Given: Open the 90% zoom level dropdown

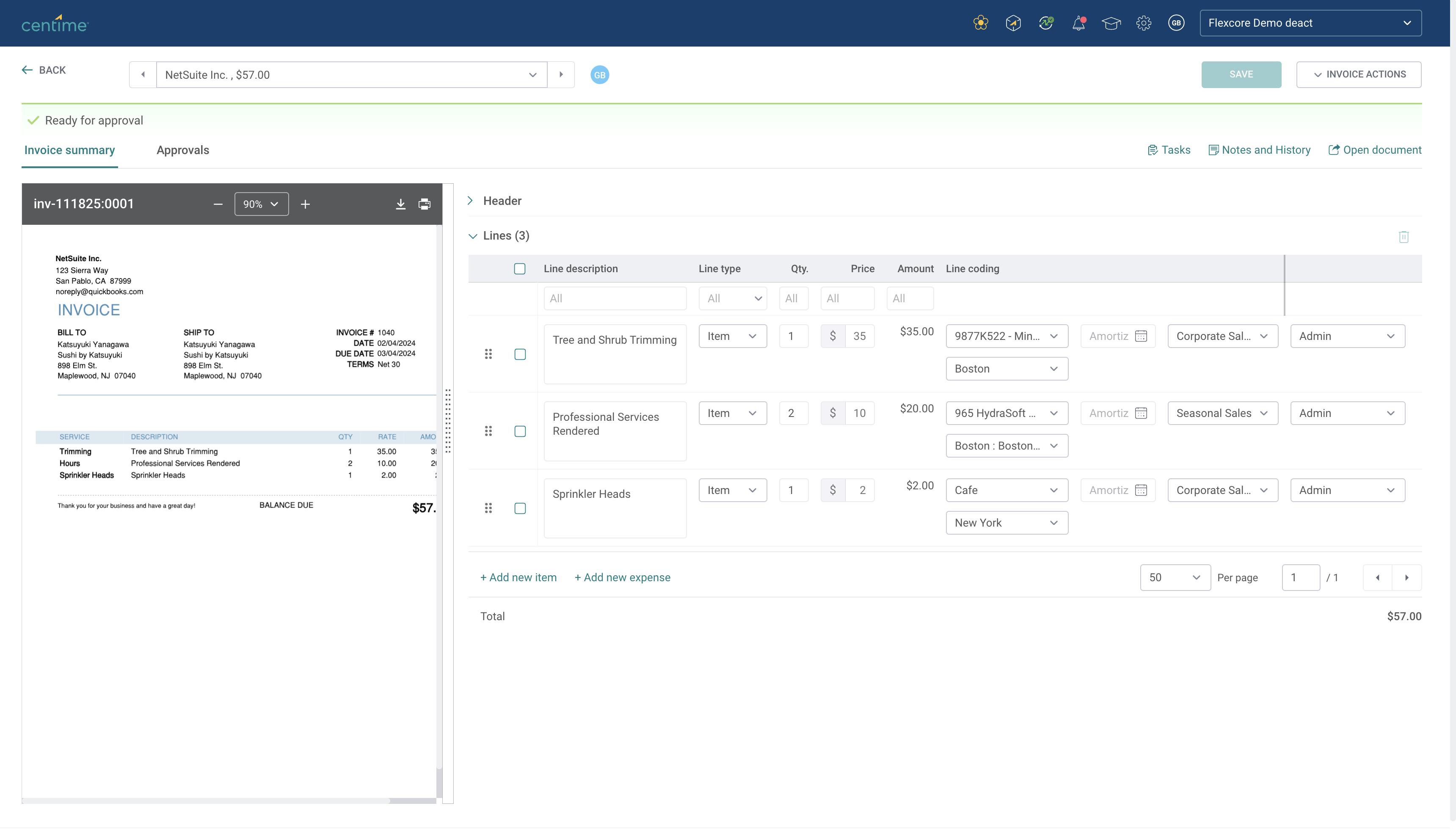Looking at the screenshot, I should pos(261,204).
